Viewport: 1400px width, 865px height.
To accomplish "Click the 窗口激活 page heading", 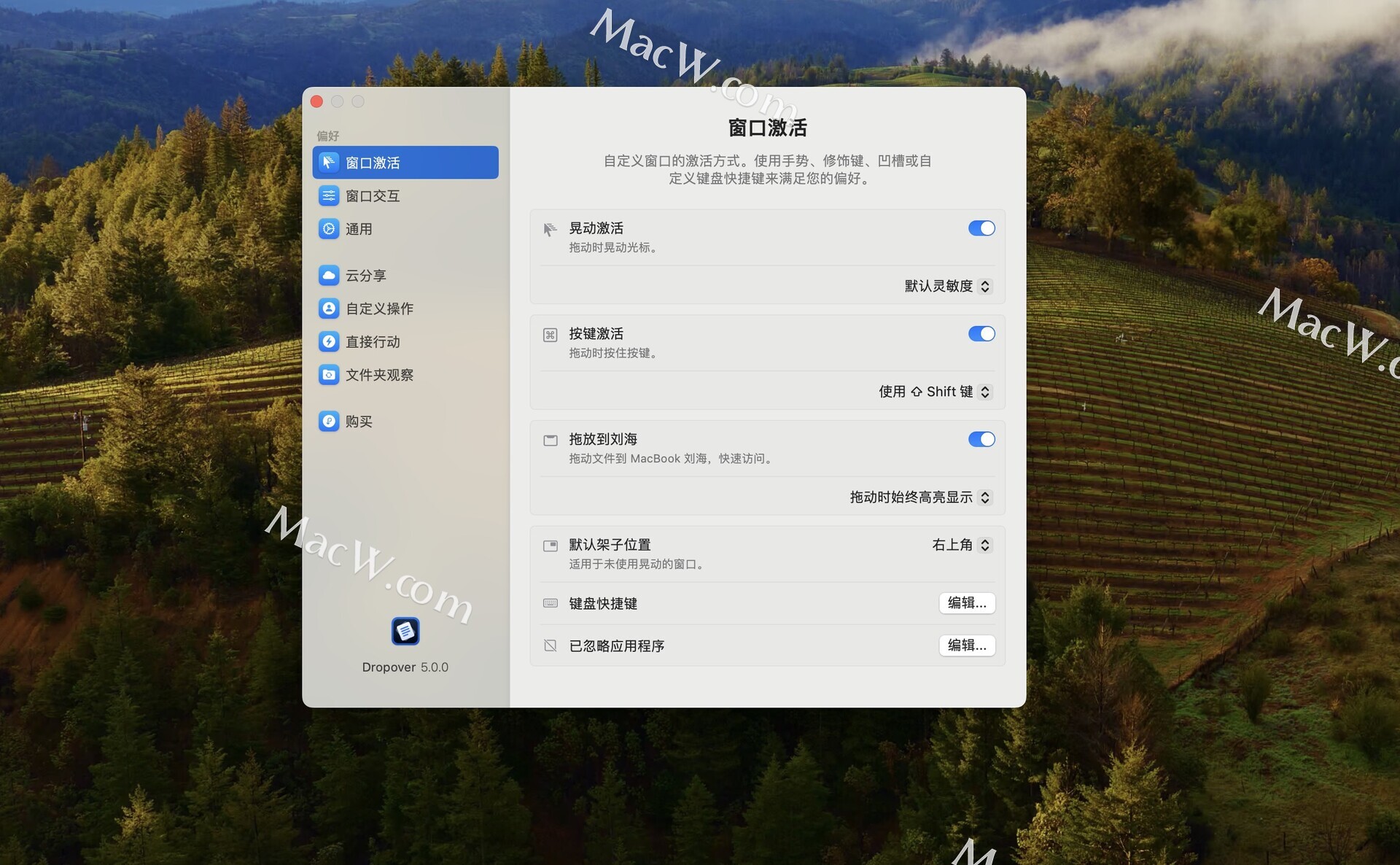I will 768,128.
